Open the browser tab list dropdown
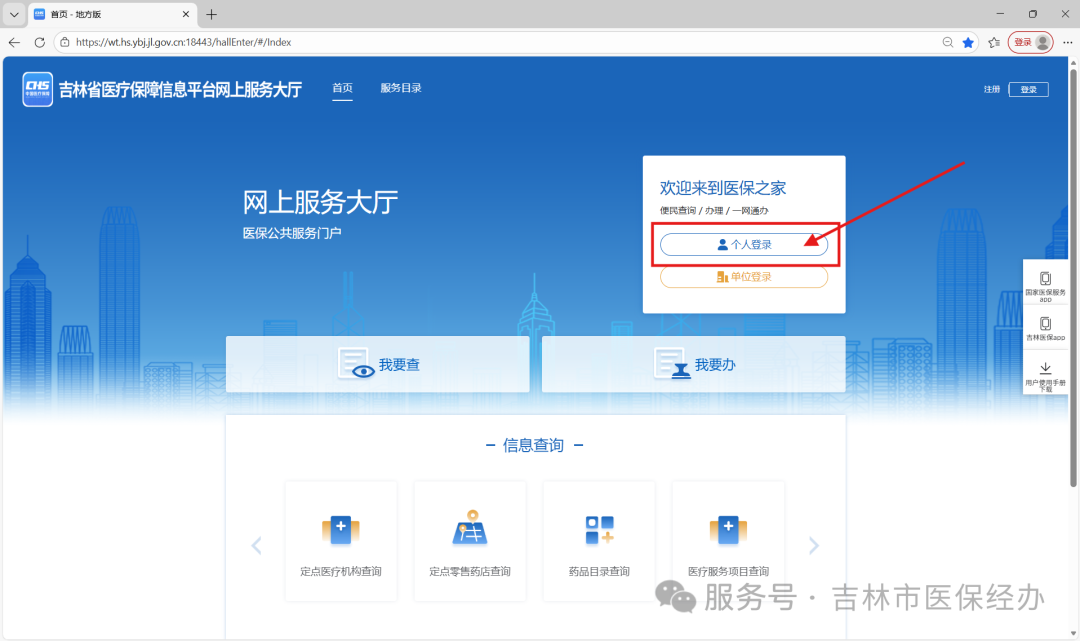Viewport: 1080px width, 641px height. click(14, 14)
